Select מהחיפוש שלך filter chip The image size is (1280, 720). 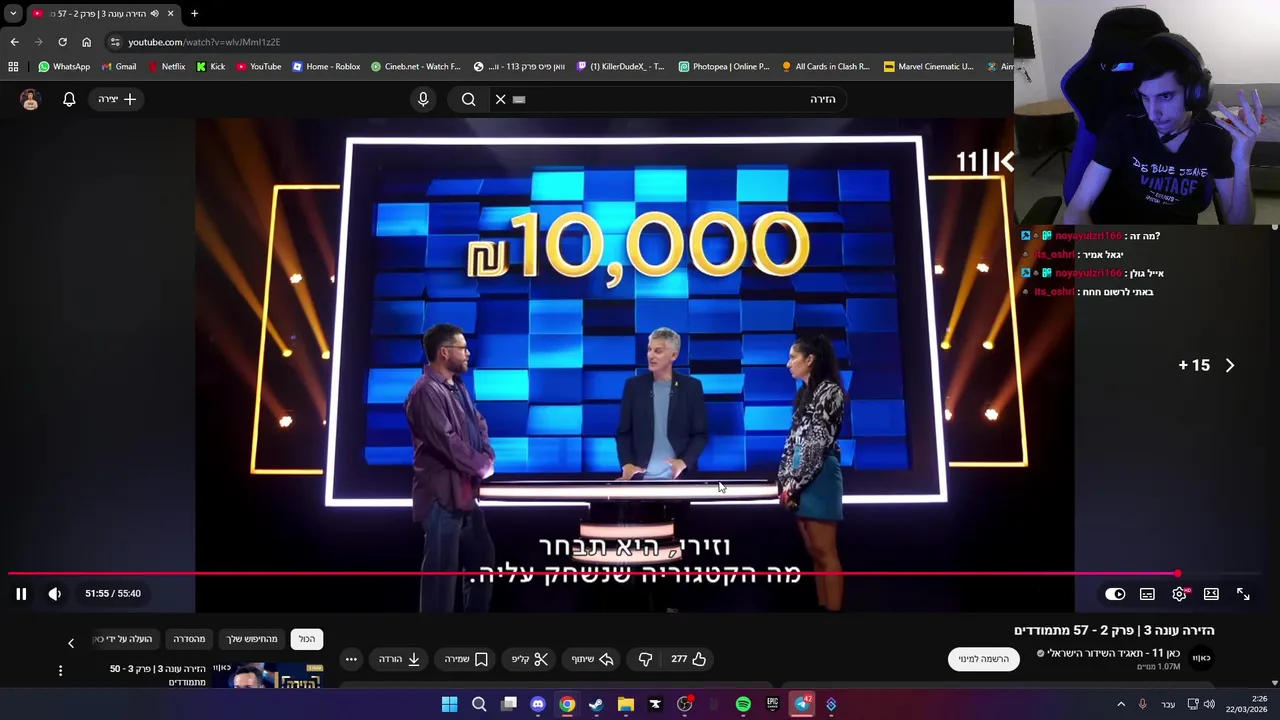pos(252,639)
